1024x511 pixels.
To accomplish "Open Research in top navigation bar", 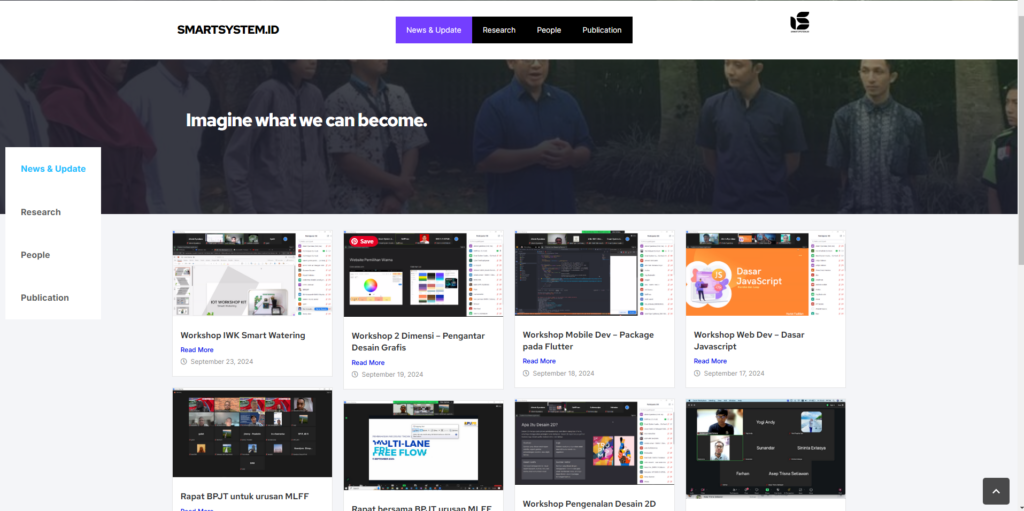I will tap(499, 30).
